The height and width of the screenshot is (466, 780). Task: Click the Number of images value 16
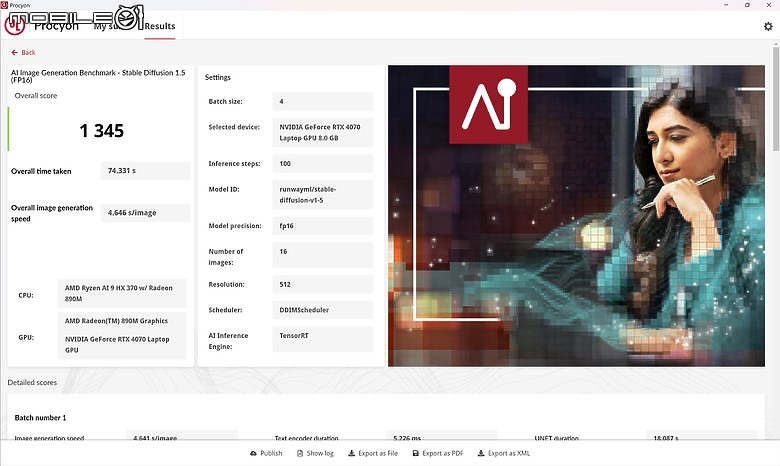(x=322, y=255)
